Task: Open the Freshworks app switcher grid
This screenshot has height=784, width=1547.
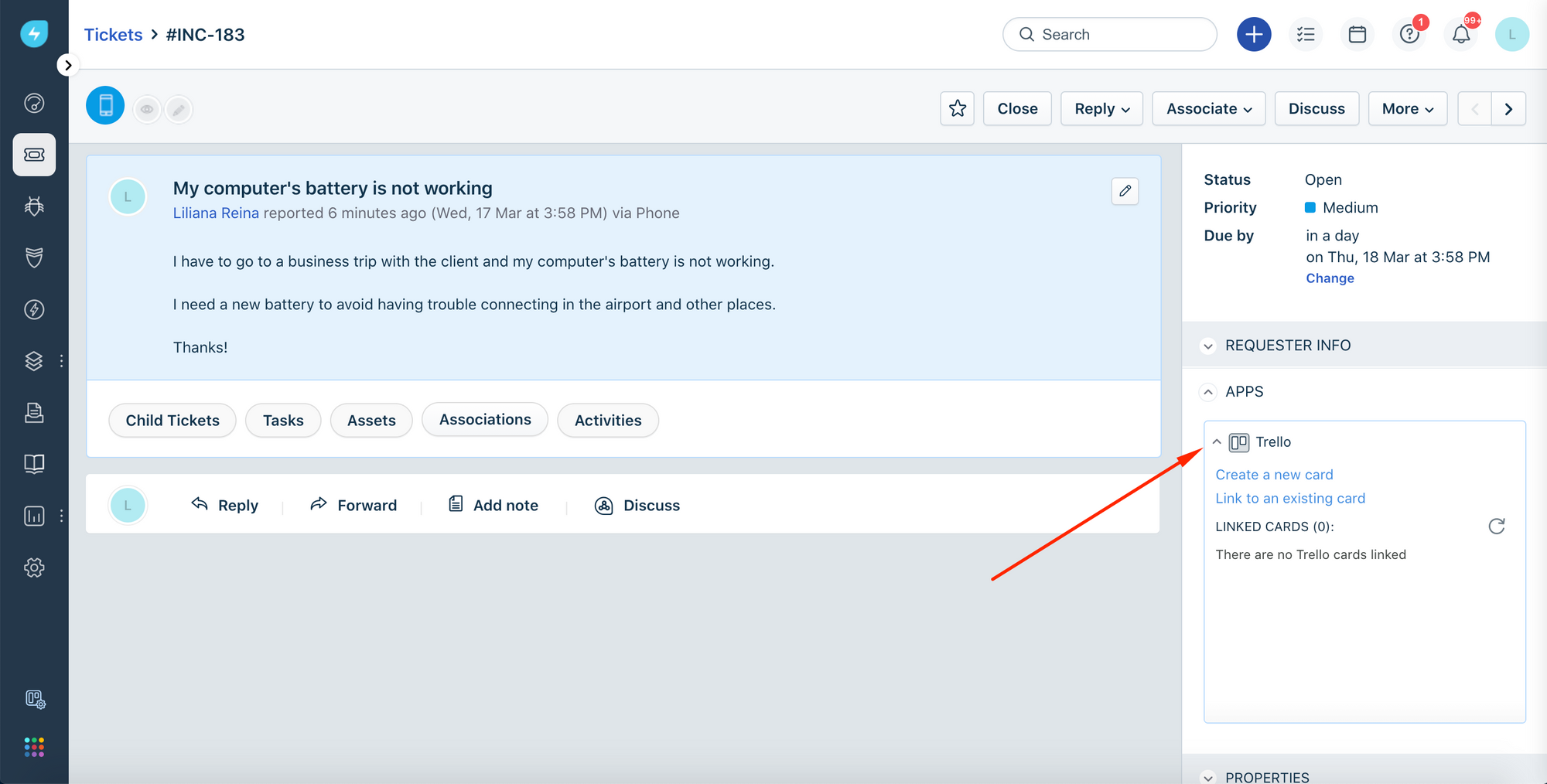Action: coord(34,747)
